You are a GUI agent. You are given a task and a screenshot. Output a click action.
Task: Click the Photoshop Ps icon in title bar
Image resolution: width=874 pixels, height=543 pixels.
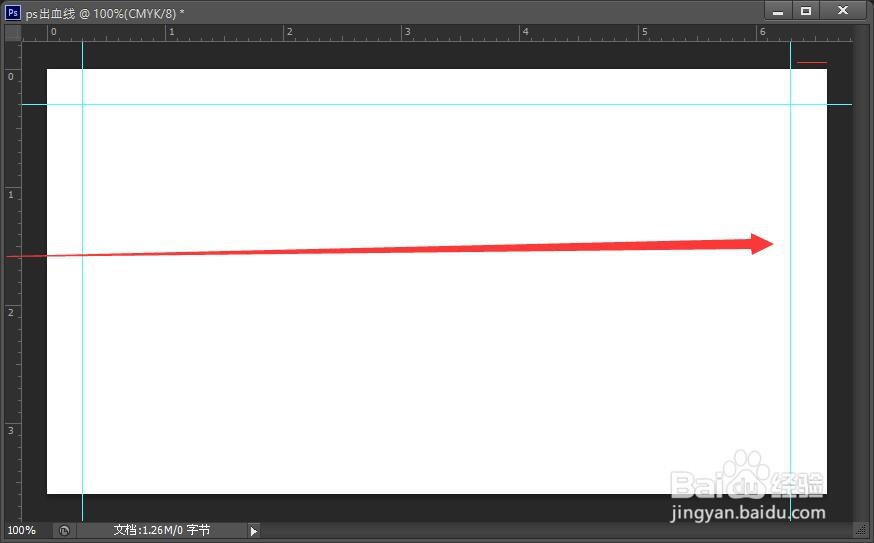(13, 12)
